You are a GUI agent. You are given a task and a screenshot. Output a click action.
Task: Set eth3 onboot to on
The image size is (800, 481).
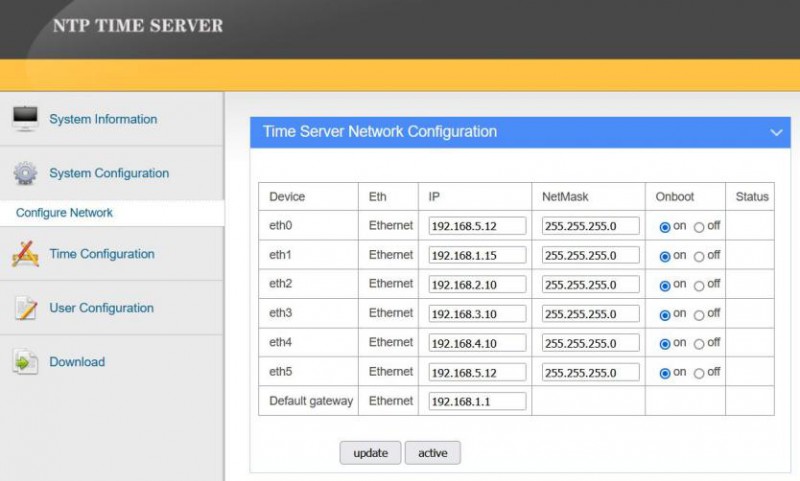664,315
